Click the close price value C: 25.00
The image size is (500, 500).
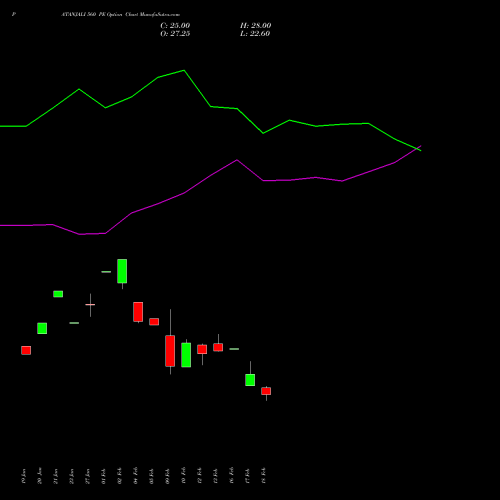tap(175, 26)
